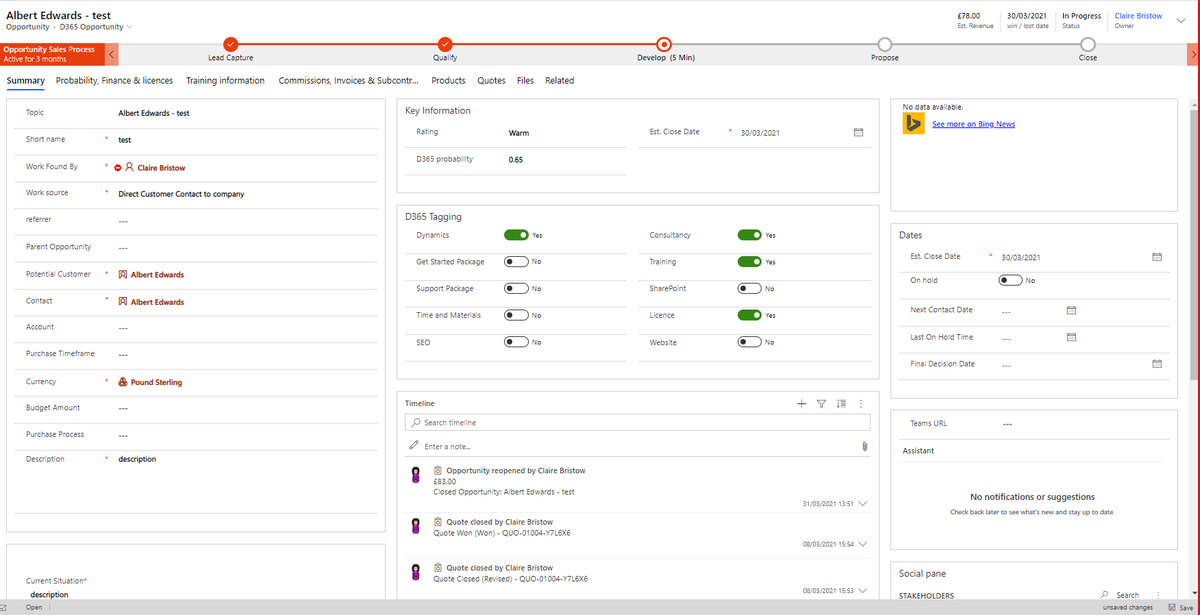Open Social pane more options menu
Viewport: 1200px width, 615px height.
(x=1157, y=595)
